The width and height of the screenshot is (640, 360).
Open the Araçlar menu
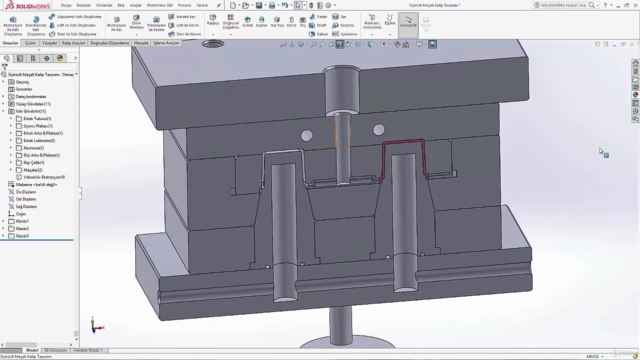[x=136, y=5]
